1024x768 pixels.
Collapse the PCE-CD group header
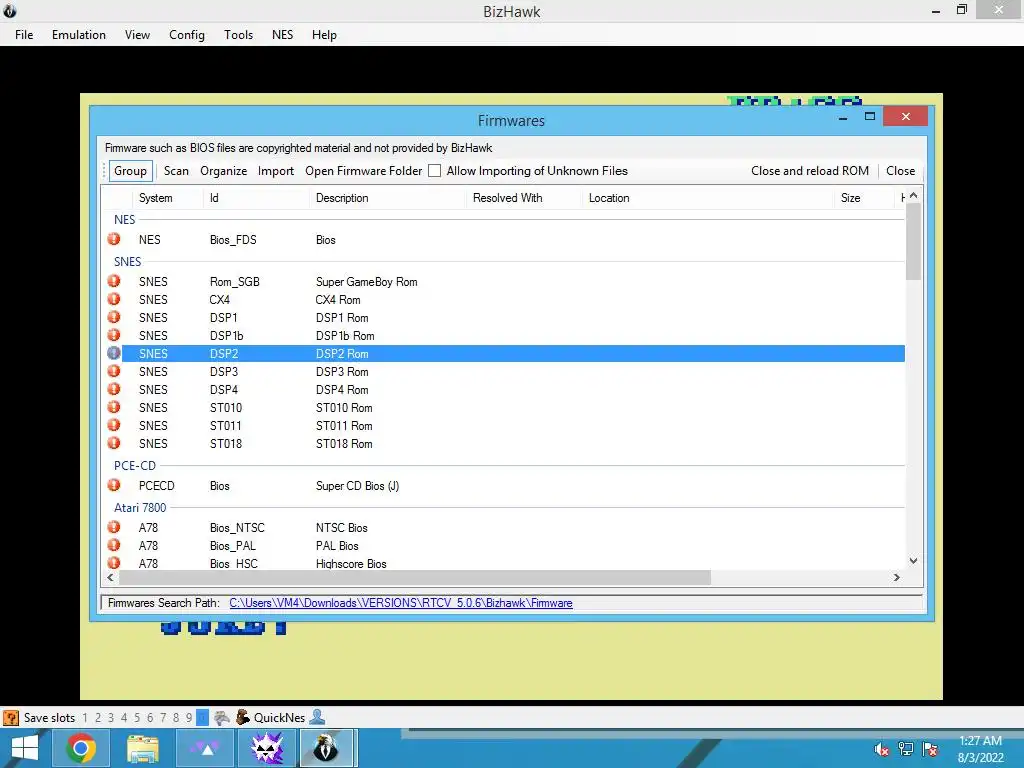point(135,465)
